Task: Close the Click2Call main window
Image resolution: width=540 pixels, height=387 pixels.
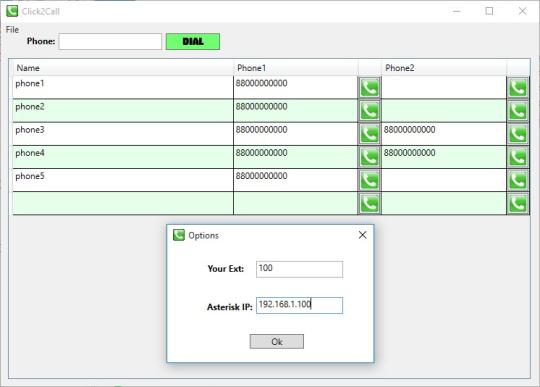Action: coord(522,11)
